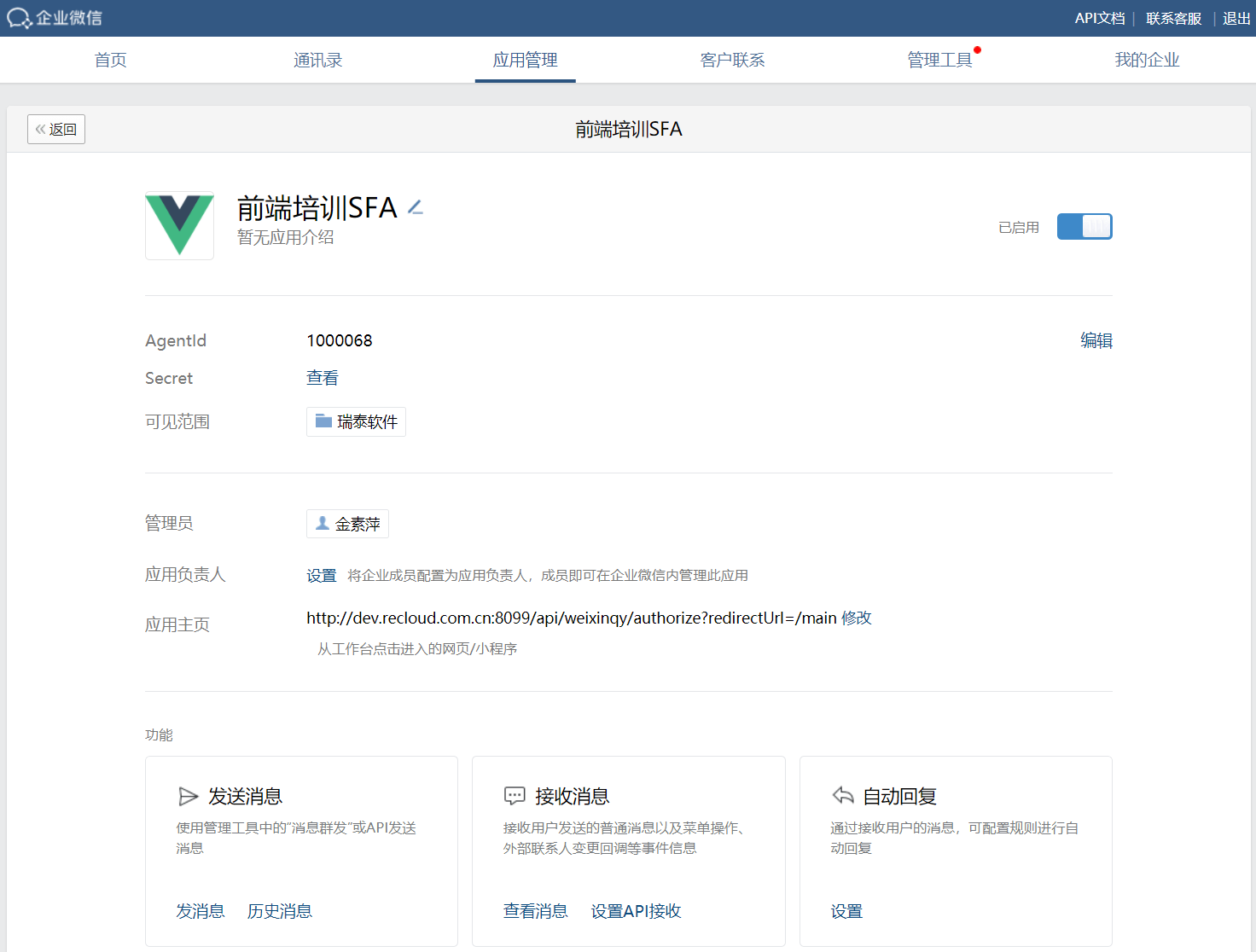Click the red notification dot on 管理工具
The image size is (1256, 952).
pos(977,49)
